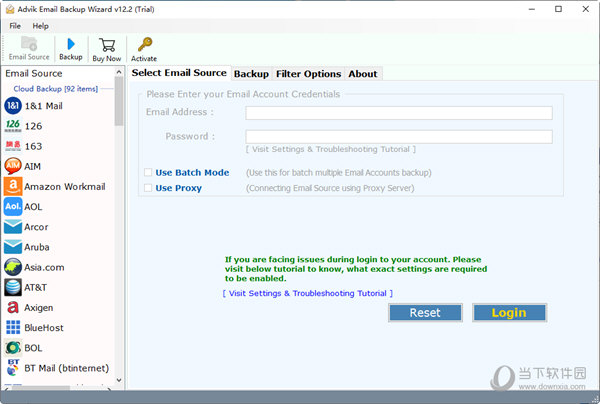Open Buy Now shopping cart icon
The height and width of the screenshot is (404, 600).
tap(107, 45)
